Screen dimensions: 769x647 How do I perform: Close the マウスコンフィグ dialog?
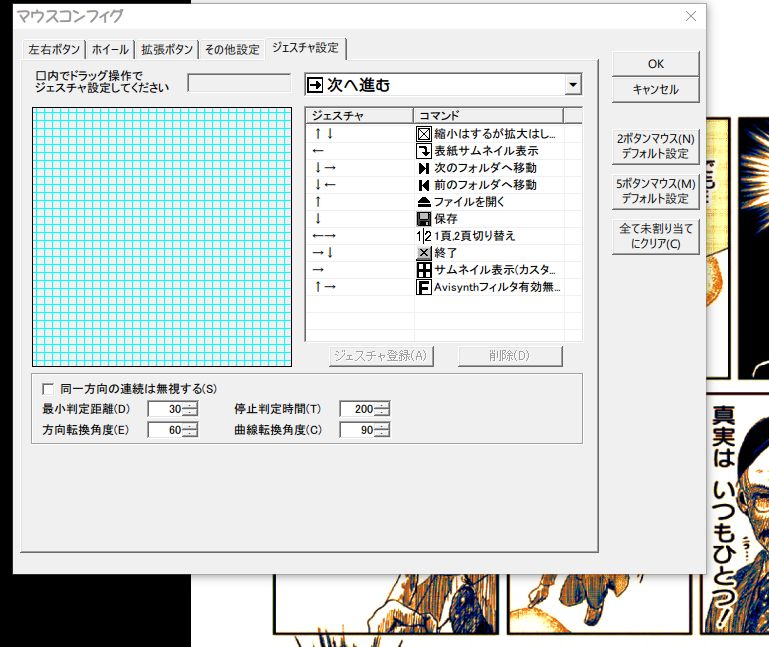click(691, 16)
